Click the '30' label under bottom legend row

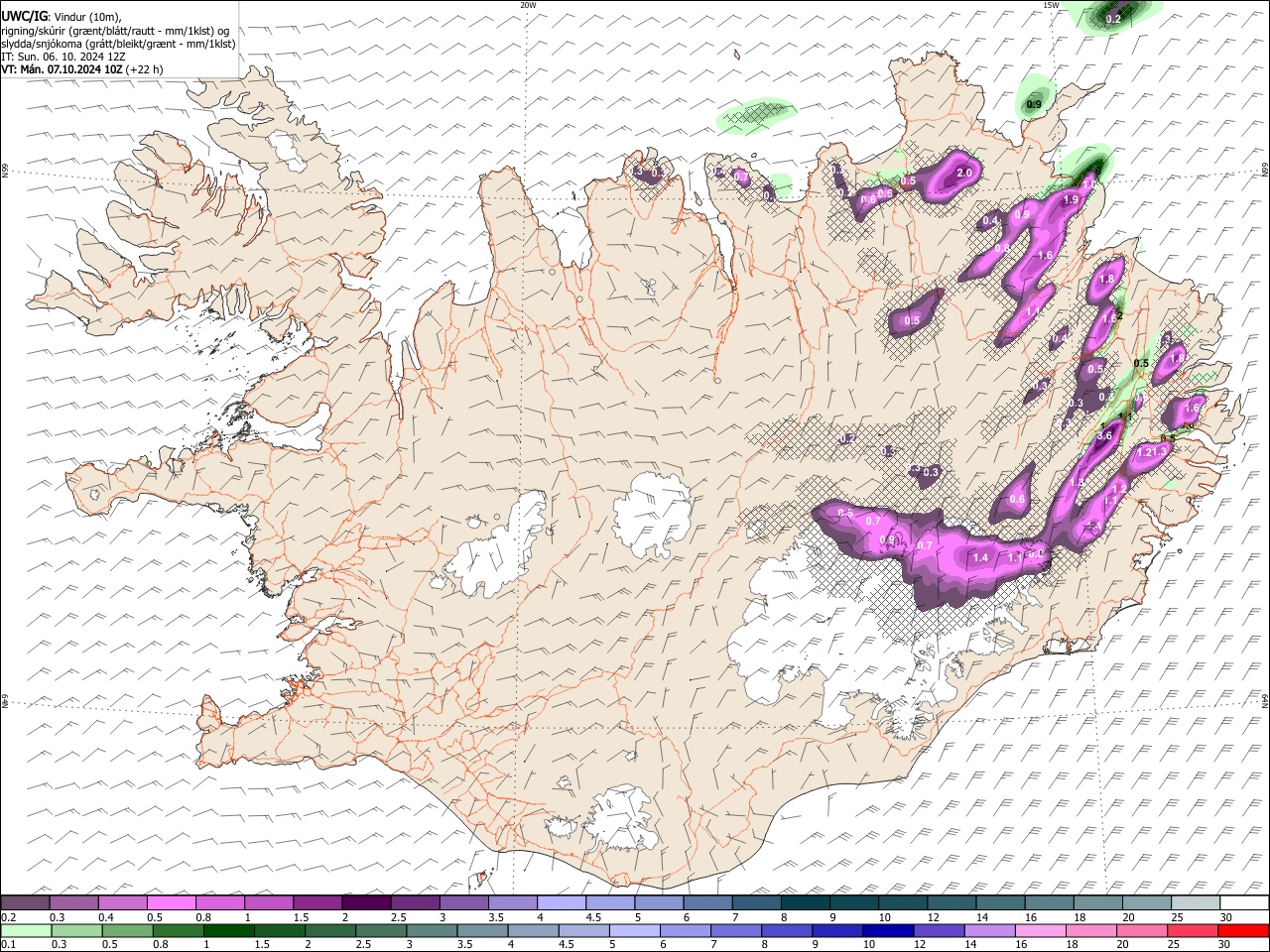1226,945
